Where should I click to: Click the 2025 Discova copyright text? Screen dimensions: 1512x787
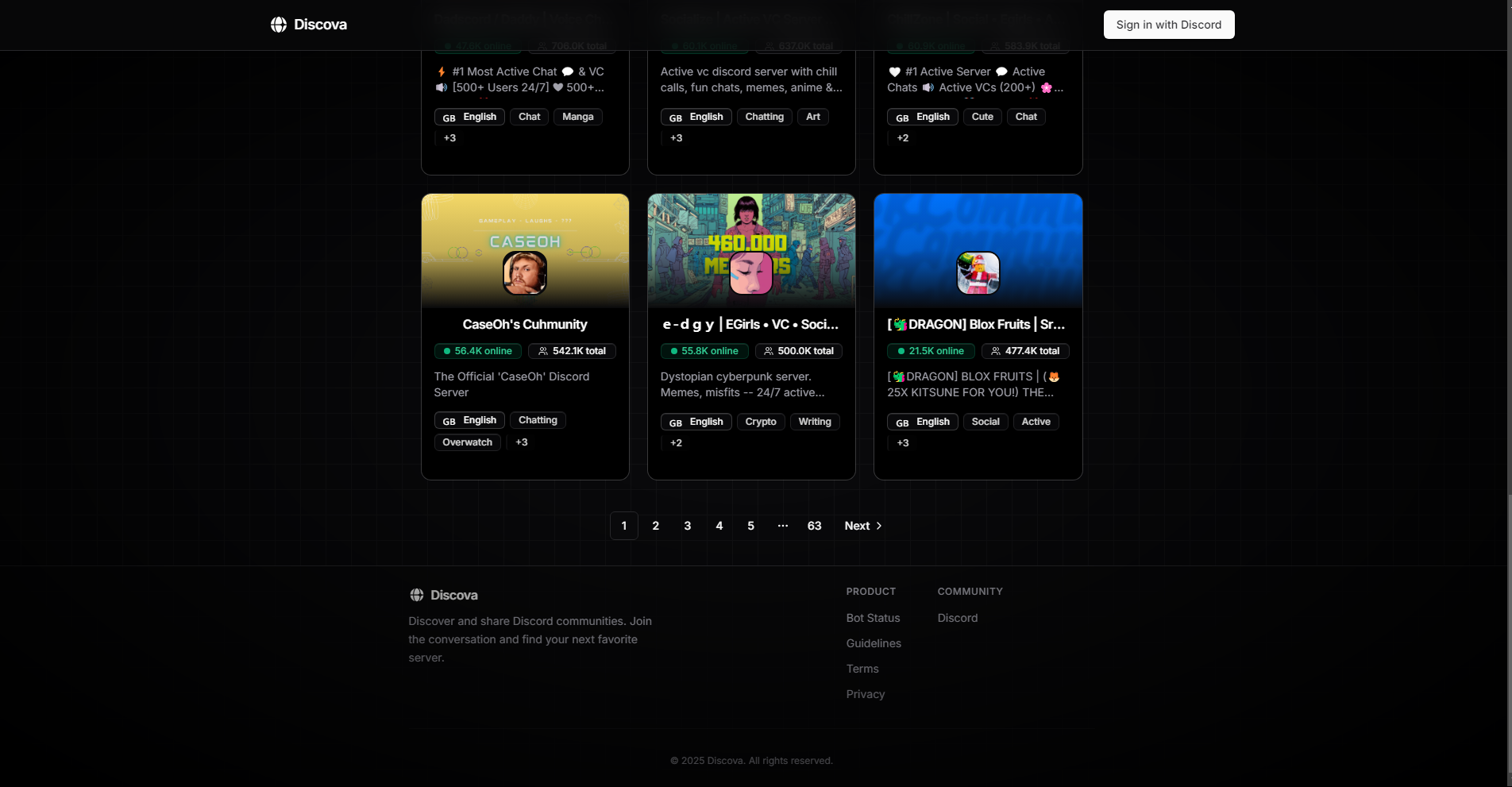point(751,761)
